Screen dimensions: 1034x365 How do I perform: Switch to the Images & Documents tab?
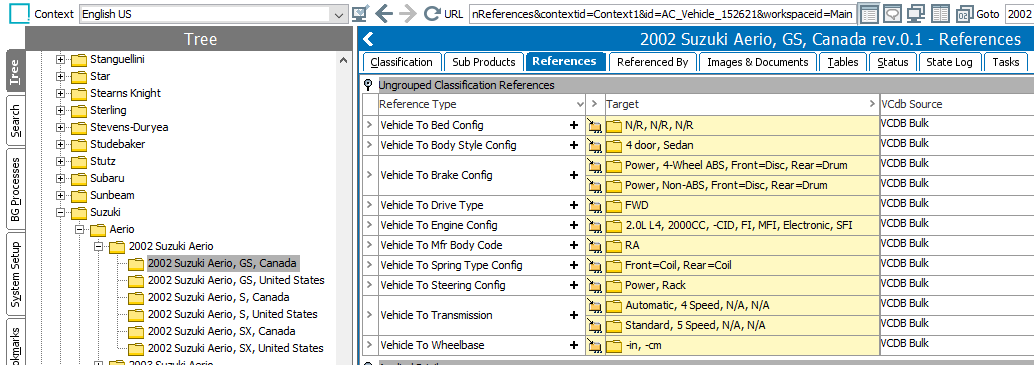[758, 62]
